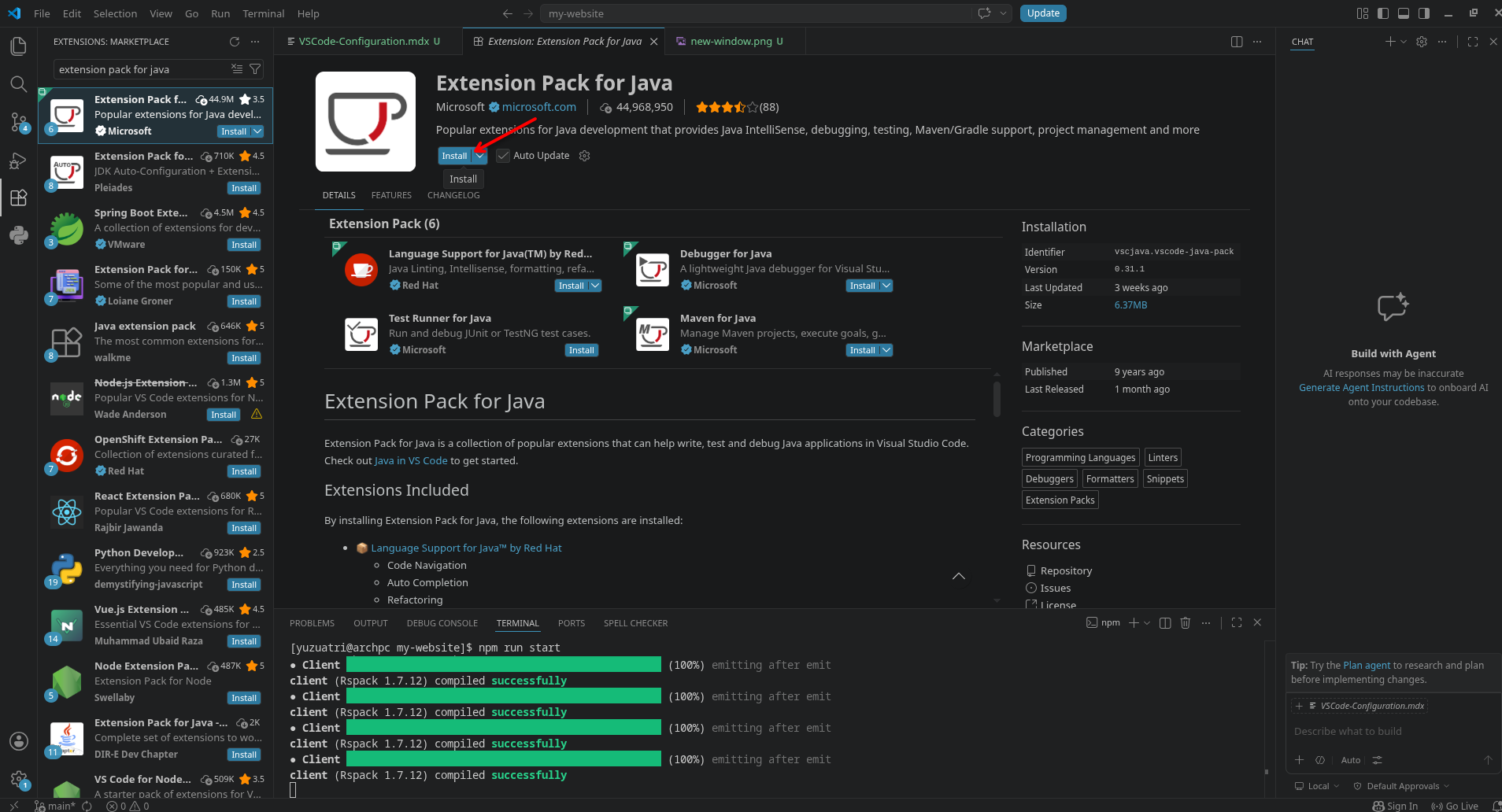Open the Run and Debug view
The image size is (1502, 812).
[x=18, y=160]
